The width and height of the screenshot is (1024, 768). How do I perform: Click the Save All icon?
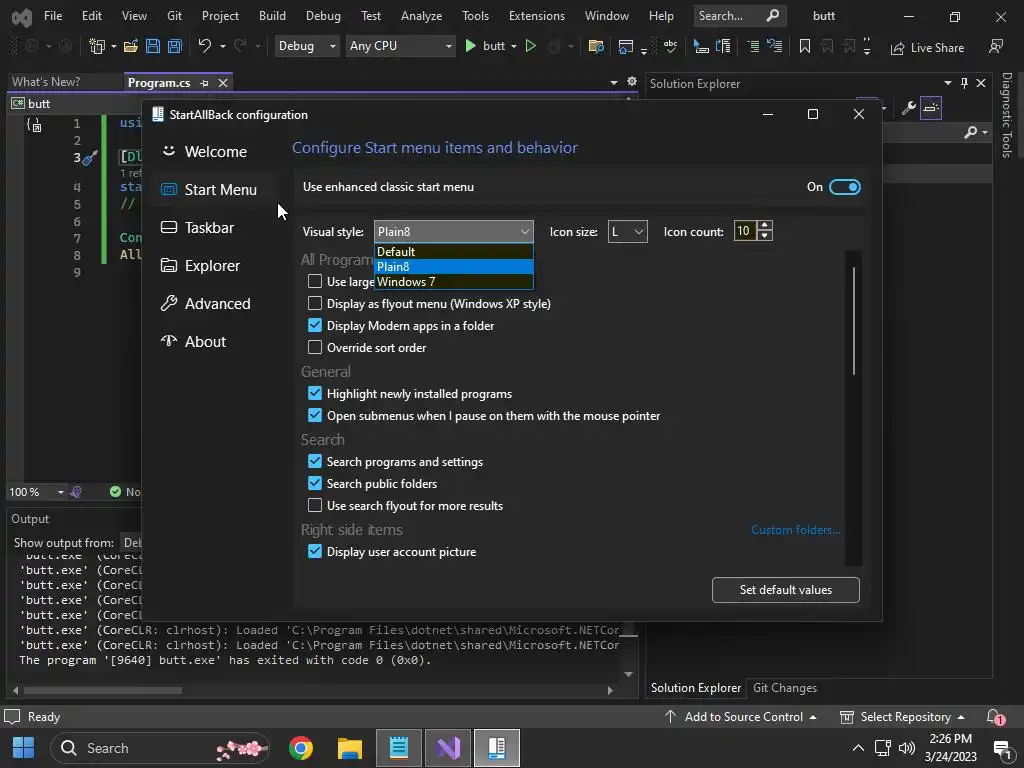(x=175, y=46)
